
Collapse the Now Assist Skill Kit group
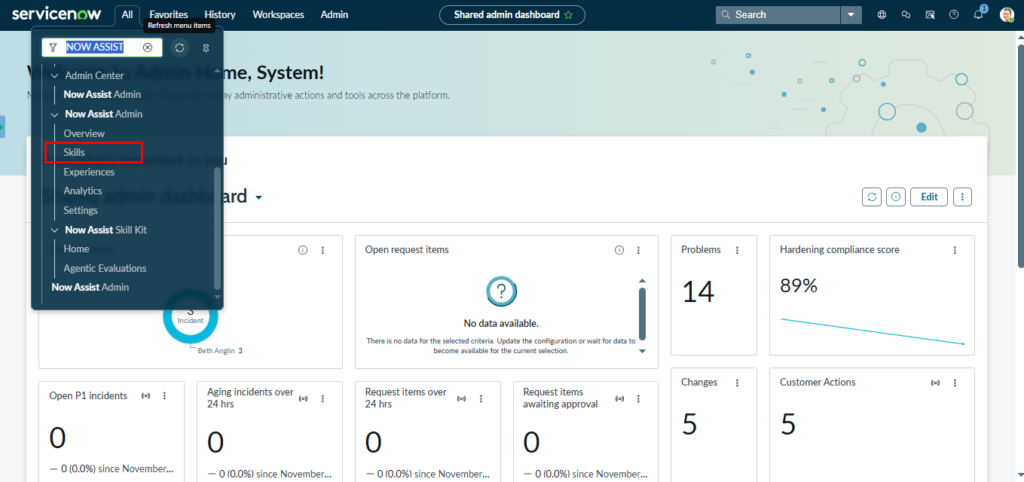pyautogui.click(x=55, y=230)
